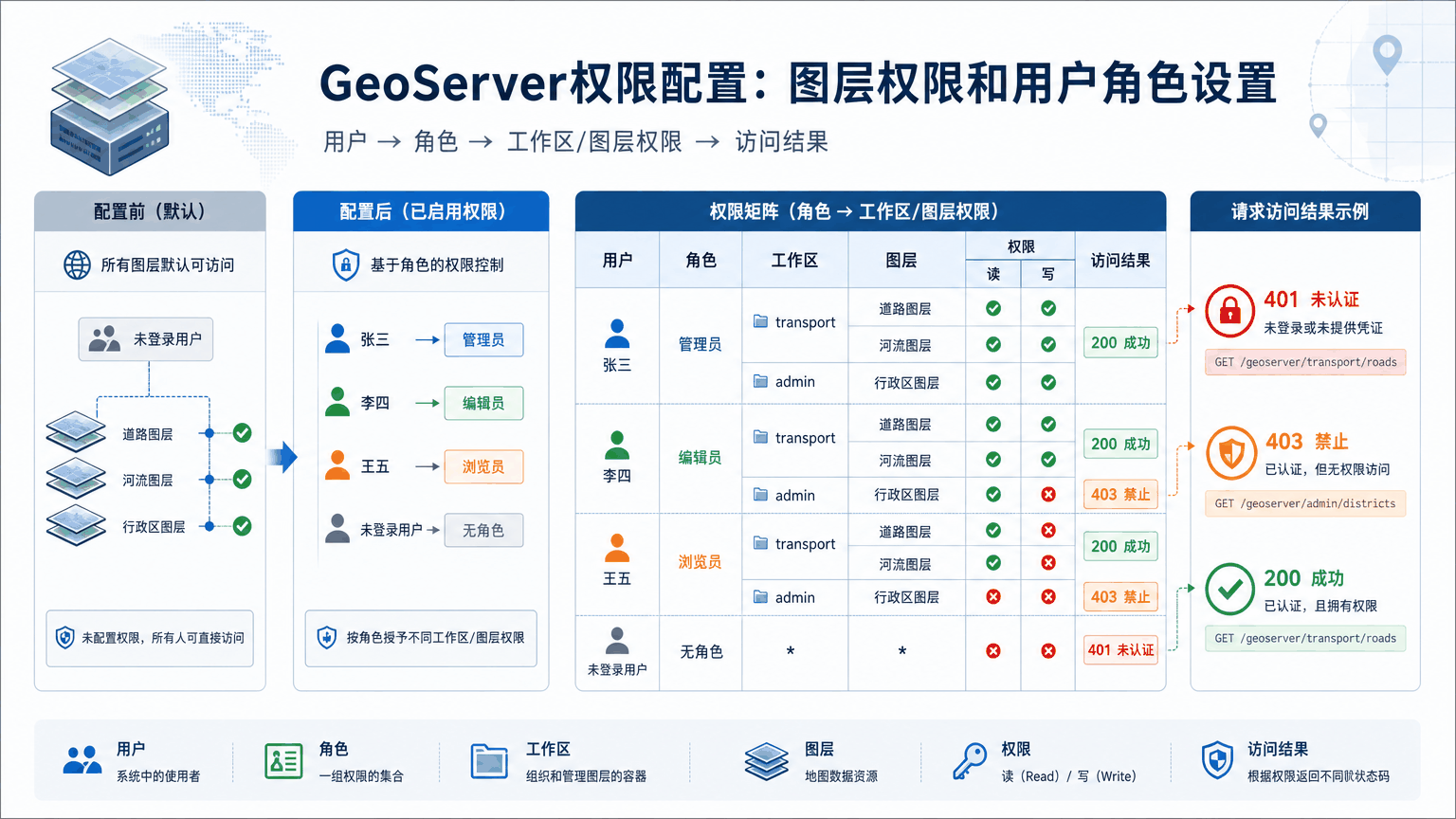Click the 浏览员 role button
The image size is (1456, 819).
[483, 466]
